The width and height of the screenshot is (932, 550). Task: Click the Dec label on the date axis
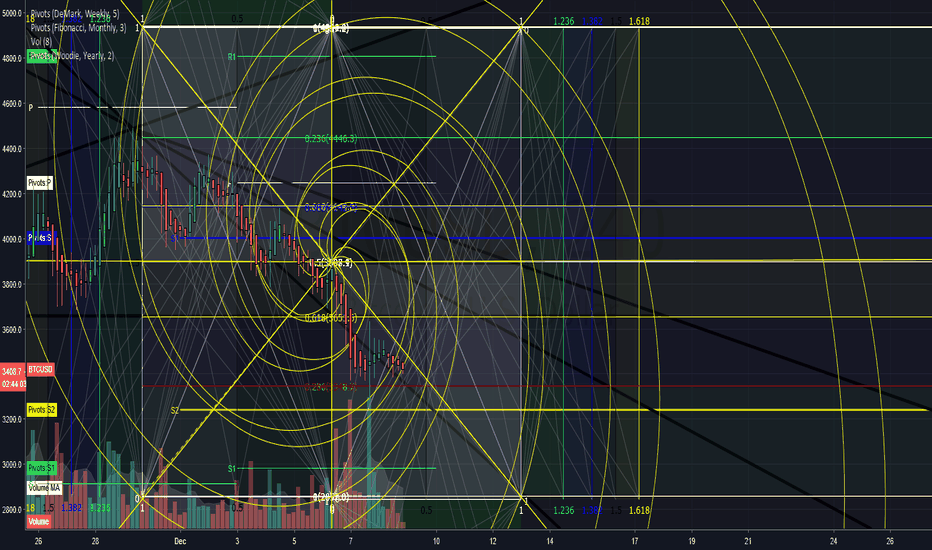coord(180,541)
